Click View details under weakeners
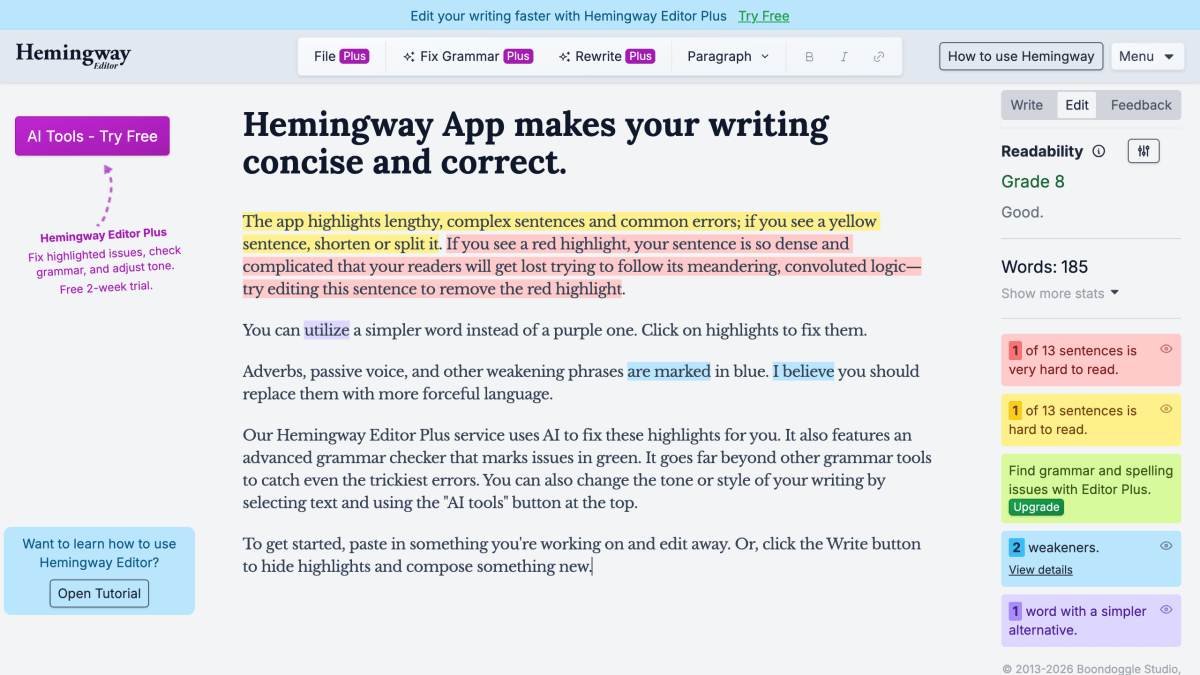Image resolution: width=1200 pixels, height=675 pixels. coord(1040,570)
